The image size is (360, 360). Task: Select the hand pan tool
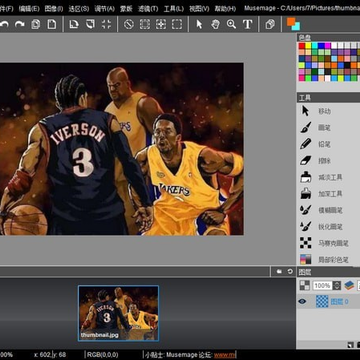click(215, 24)
